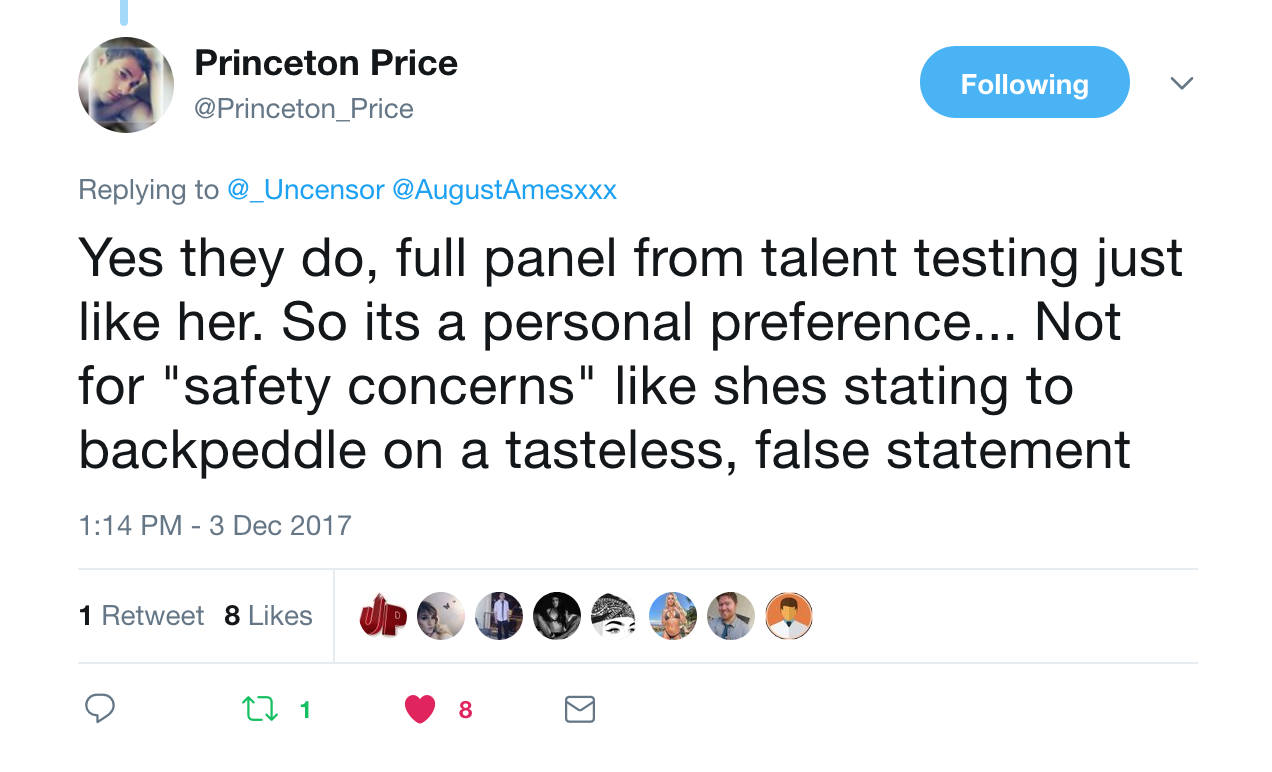Image resolution: width=1272 pixels, height=772 pixels.
Task: Open the eye-makeup sketch liker avatar
Action: (x=615, y=616)
